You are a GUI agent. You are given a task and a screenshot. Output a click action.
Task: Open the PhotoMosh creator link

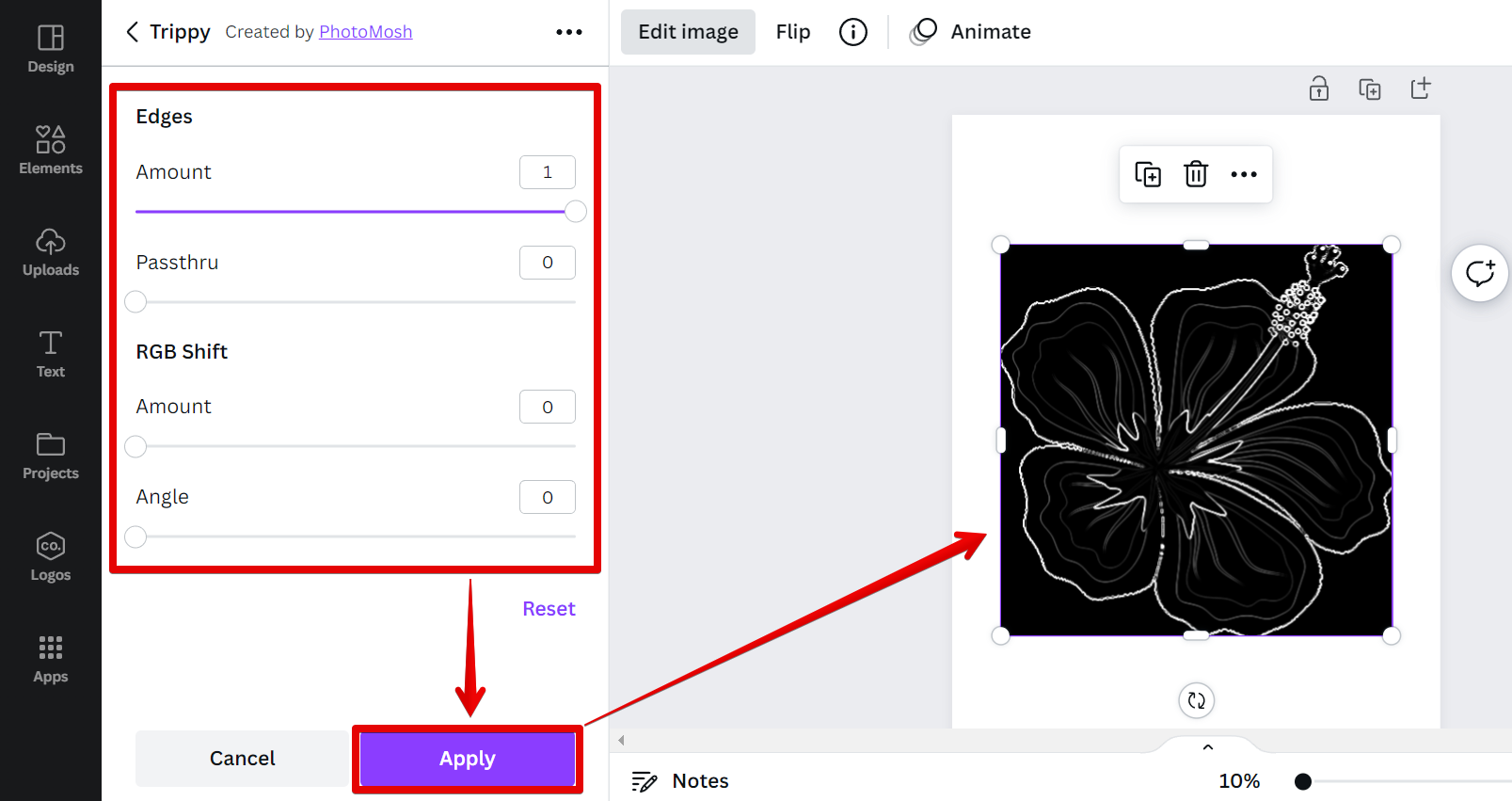(x=365, y=32)
